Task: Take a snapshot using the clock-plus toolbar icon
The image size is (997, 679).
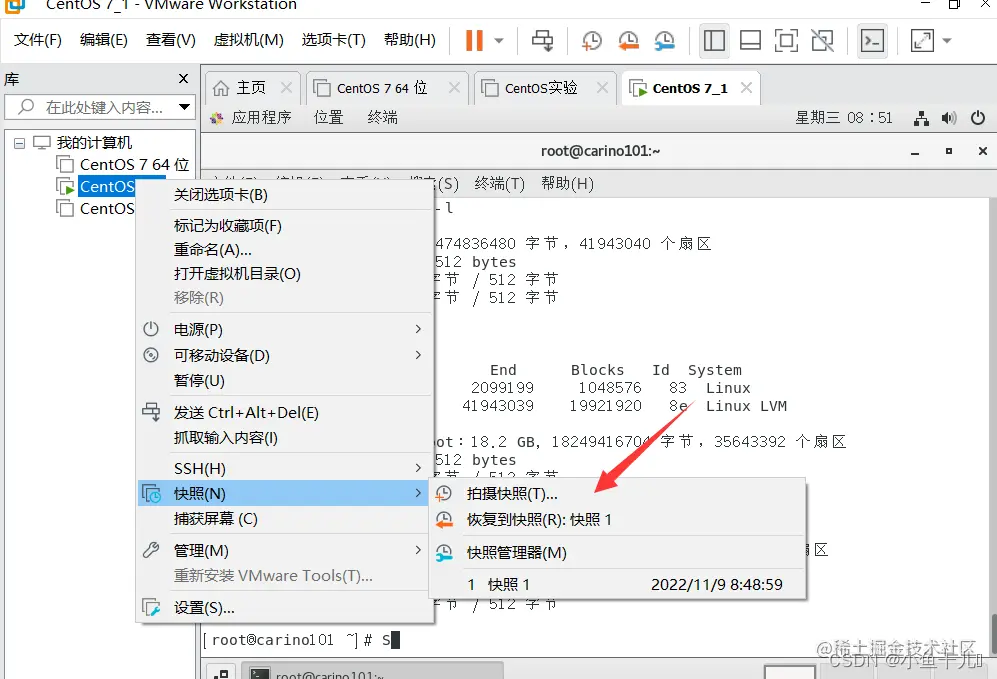Action: [591, 41]
